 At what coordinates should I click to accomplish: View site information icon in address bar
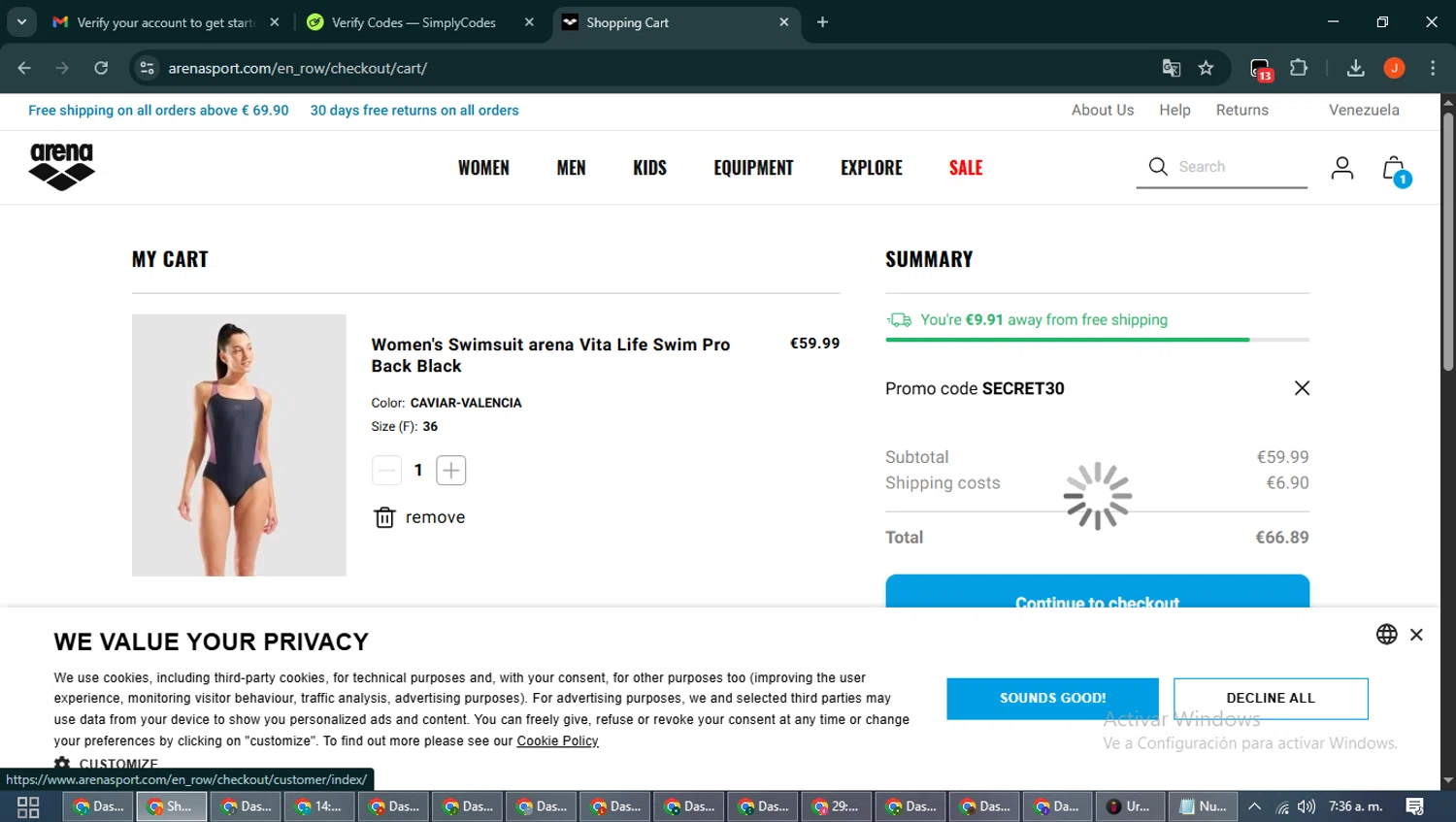click(147, 68)
